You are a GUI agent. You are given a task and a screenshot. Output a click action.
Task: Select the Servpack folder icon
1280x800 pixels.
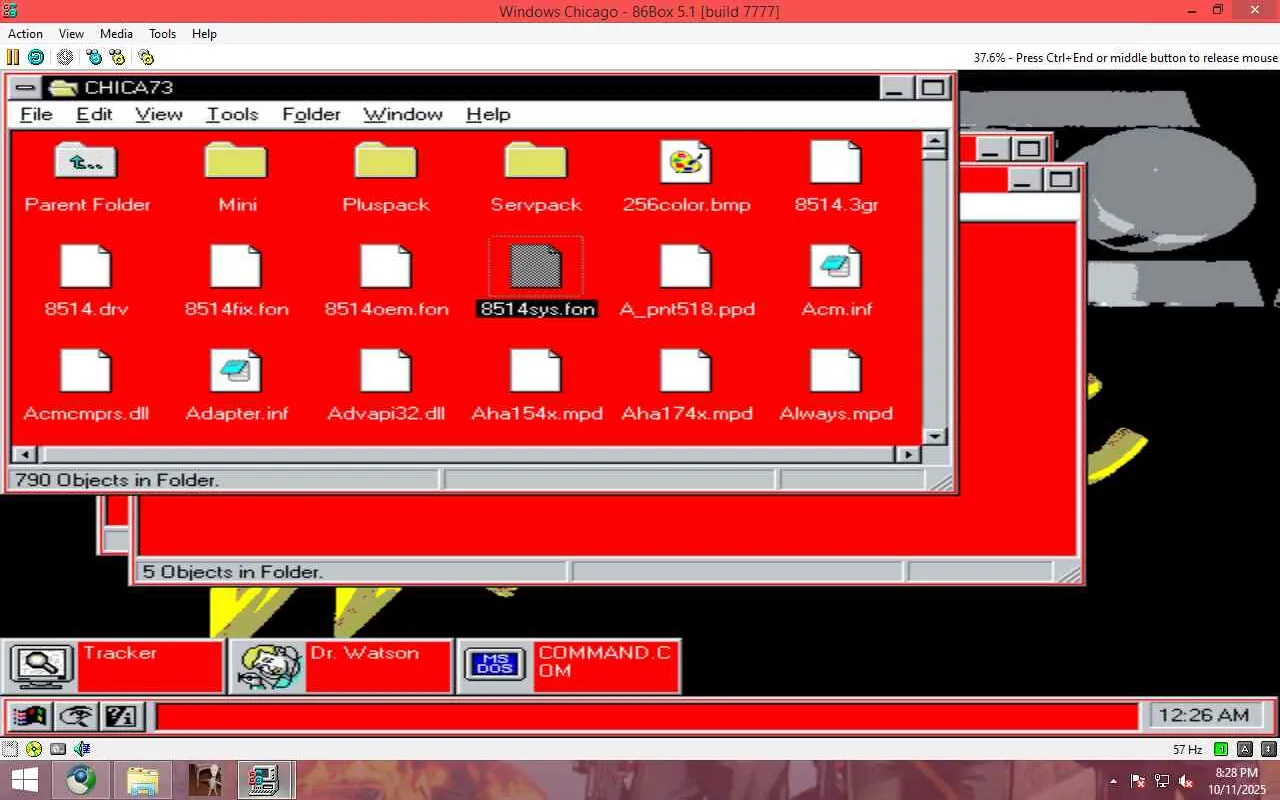point(536,161)
